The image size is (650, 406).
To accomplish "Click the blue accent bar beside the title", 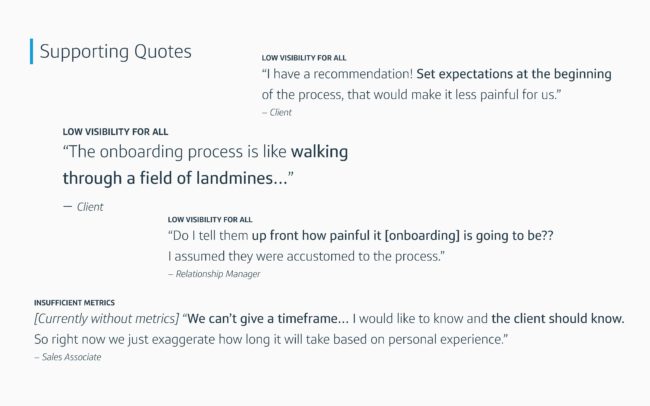I will [x=32, y=51].
